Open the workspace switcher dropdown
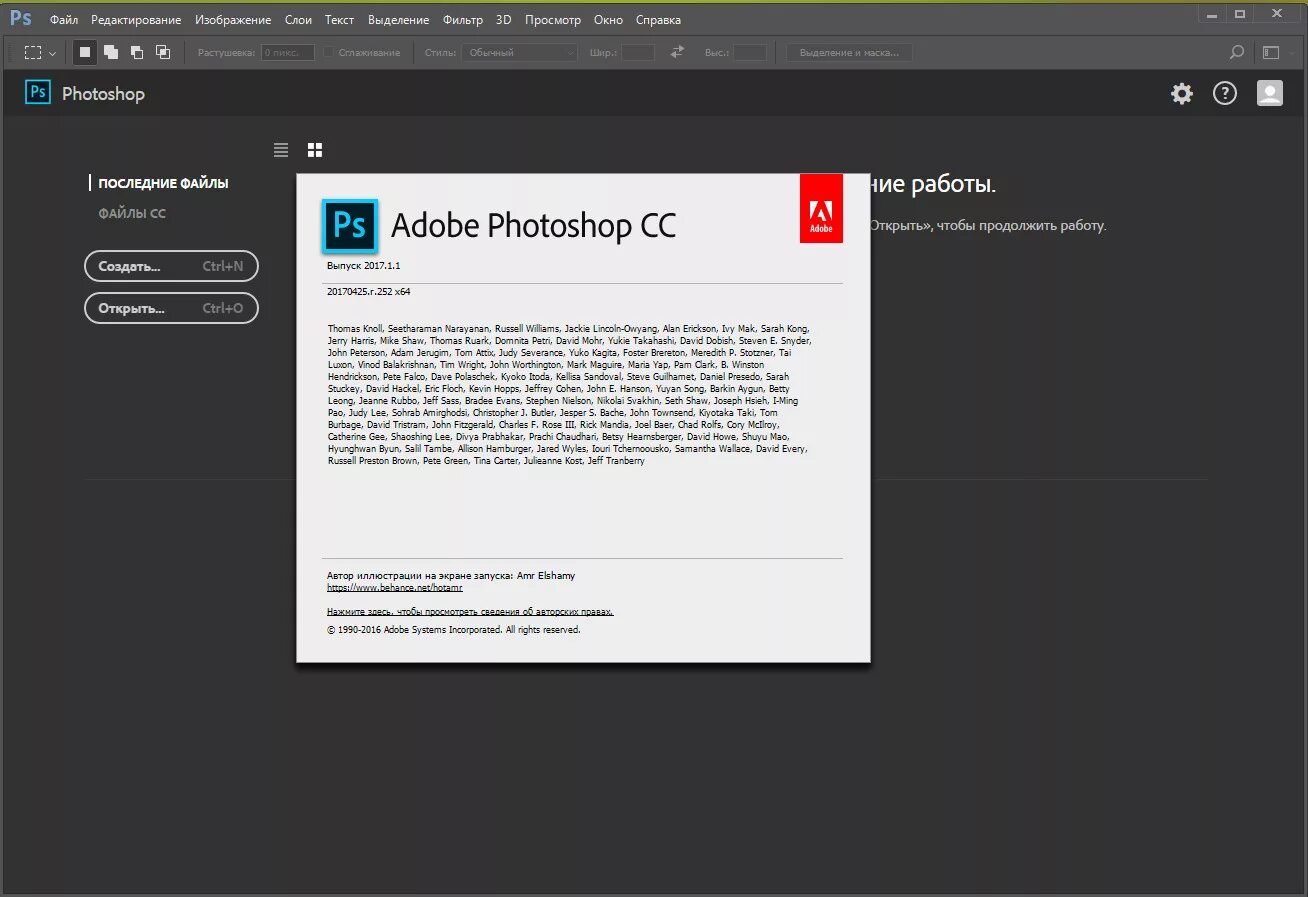The width and height of the screenshot is (1308, 897). coord(1271,52)
